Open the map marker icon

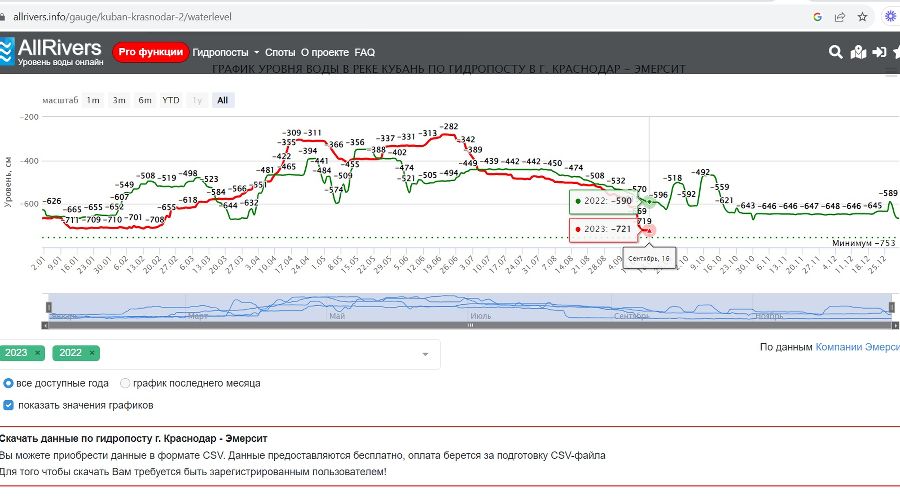[x=858, y=52]
